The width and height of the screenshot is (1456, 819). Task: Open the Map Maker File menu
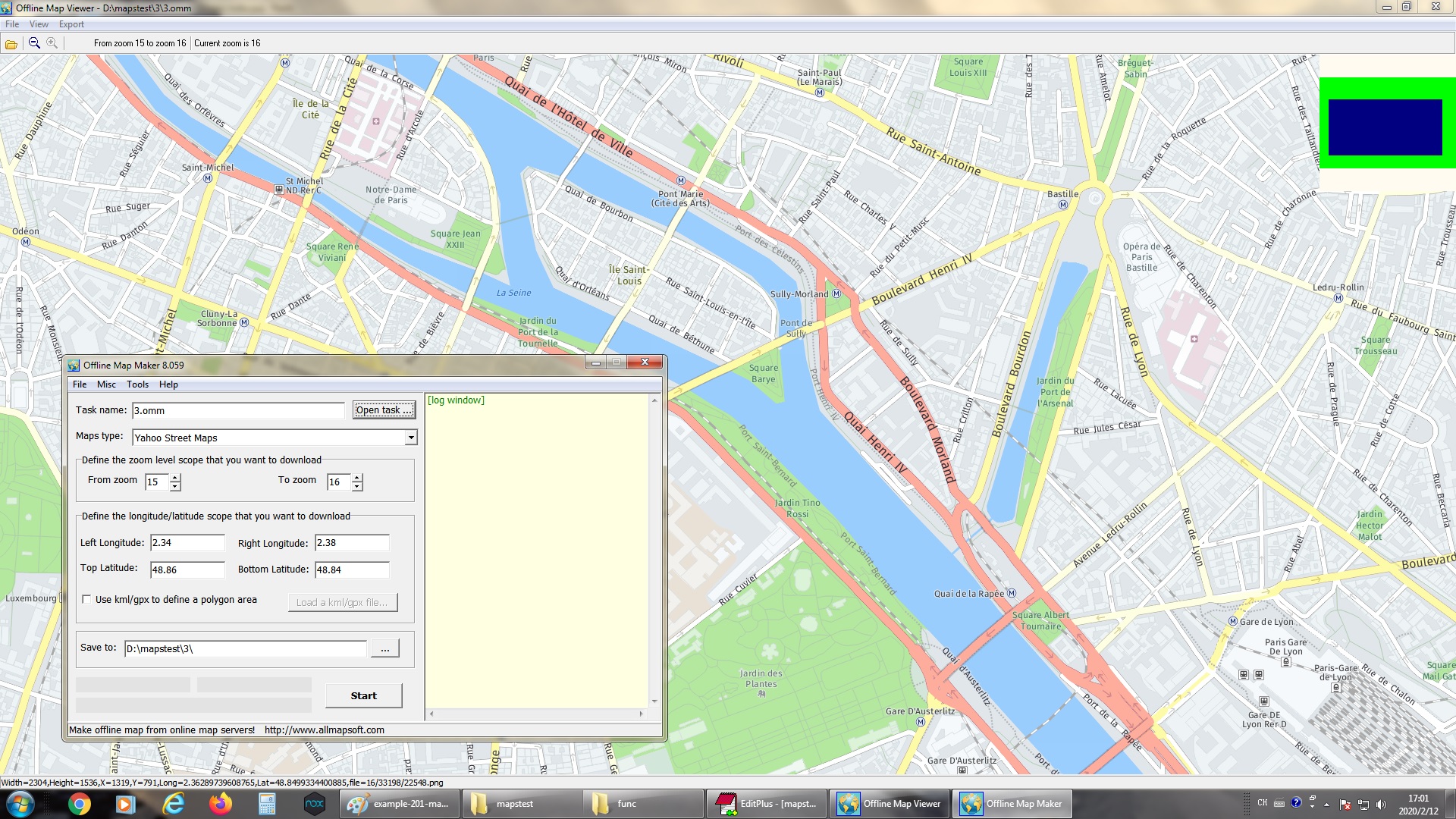coord(80,384)
